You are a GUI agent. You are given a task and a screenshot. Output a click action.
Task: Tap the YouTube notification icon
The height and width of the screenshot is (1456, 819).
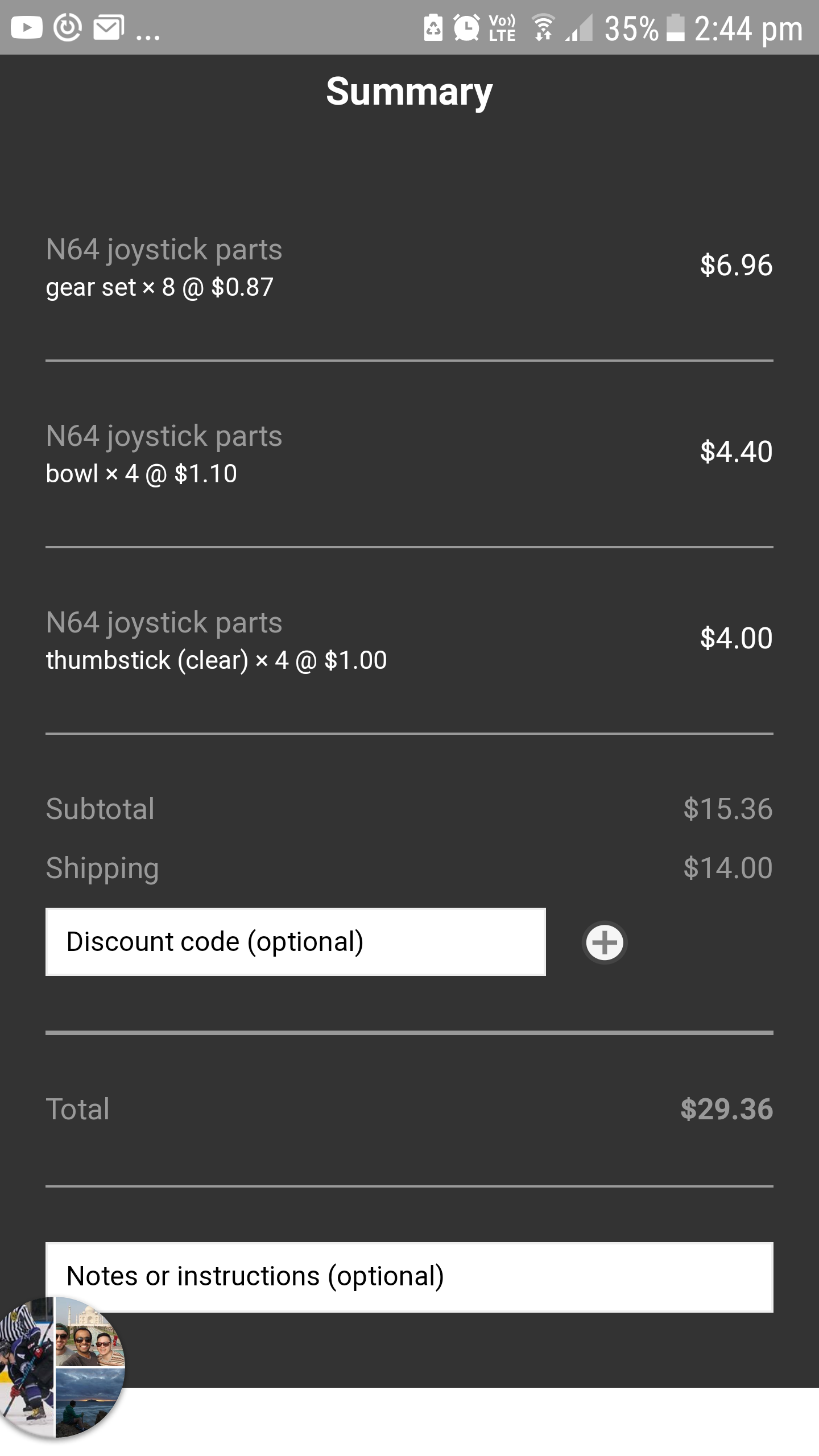coord(27,28)
